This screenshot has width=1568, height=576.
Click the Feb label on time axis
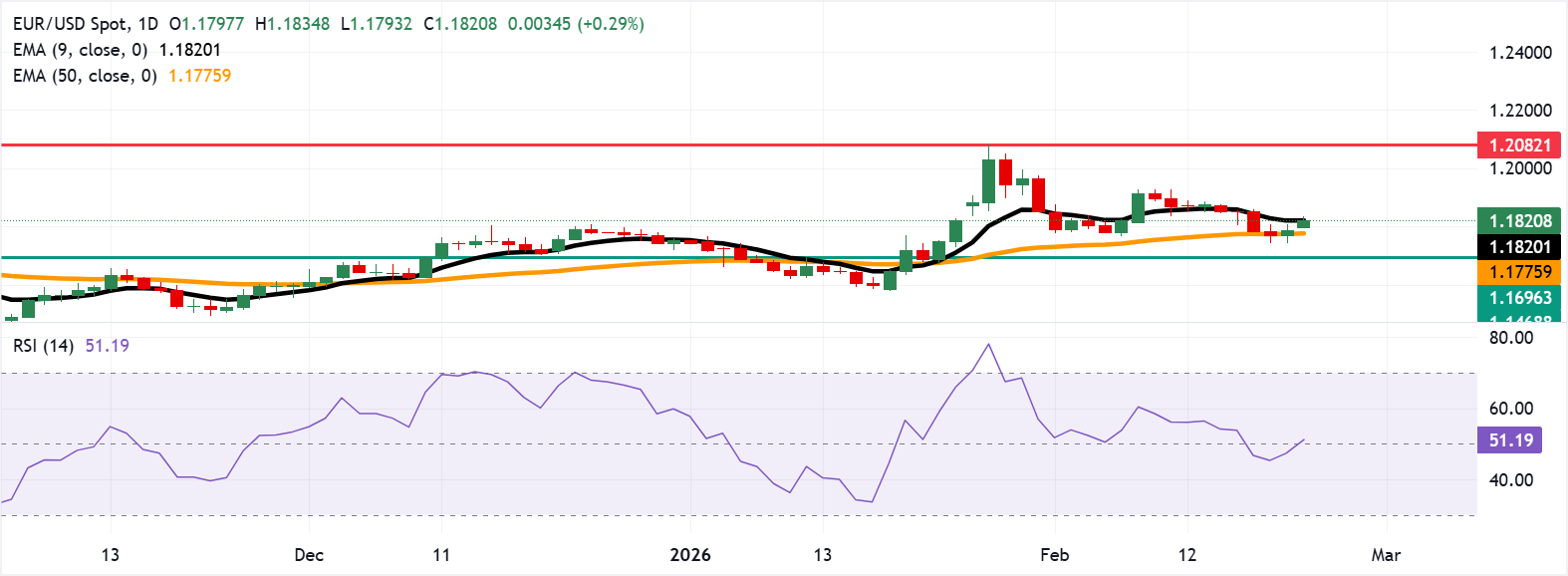tap(1054, 555)
